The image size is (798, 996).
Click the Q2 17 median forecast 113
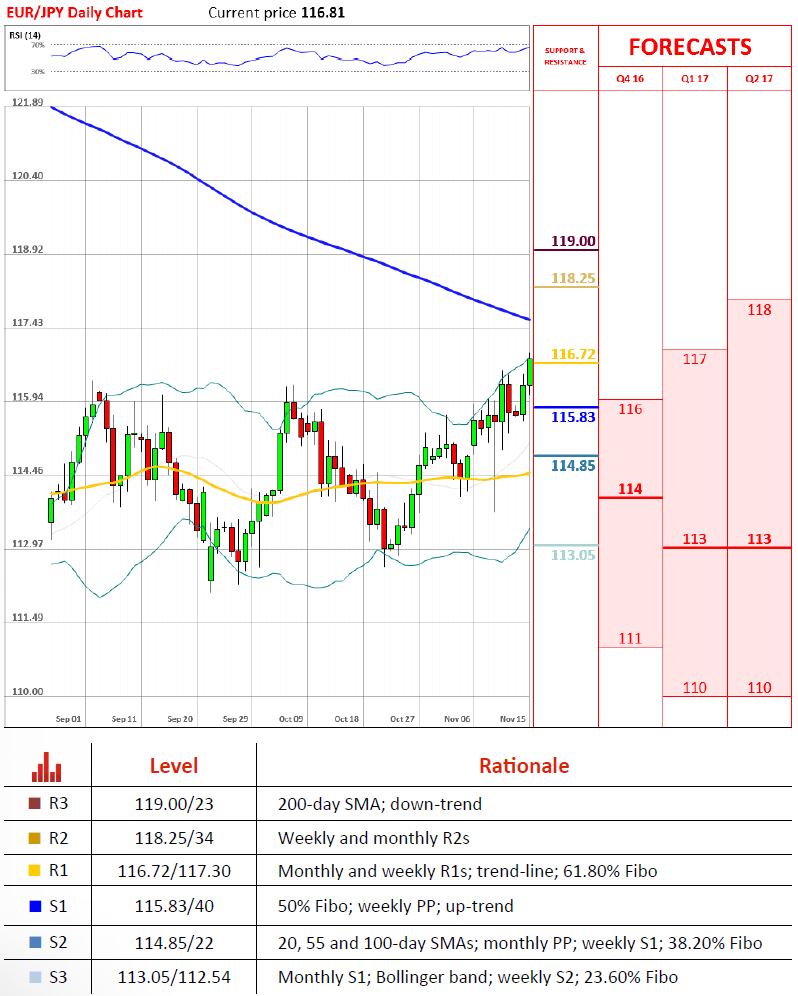pyautogui.click(x=759, y=539)
